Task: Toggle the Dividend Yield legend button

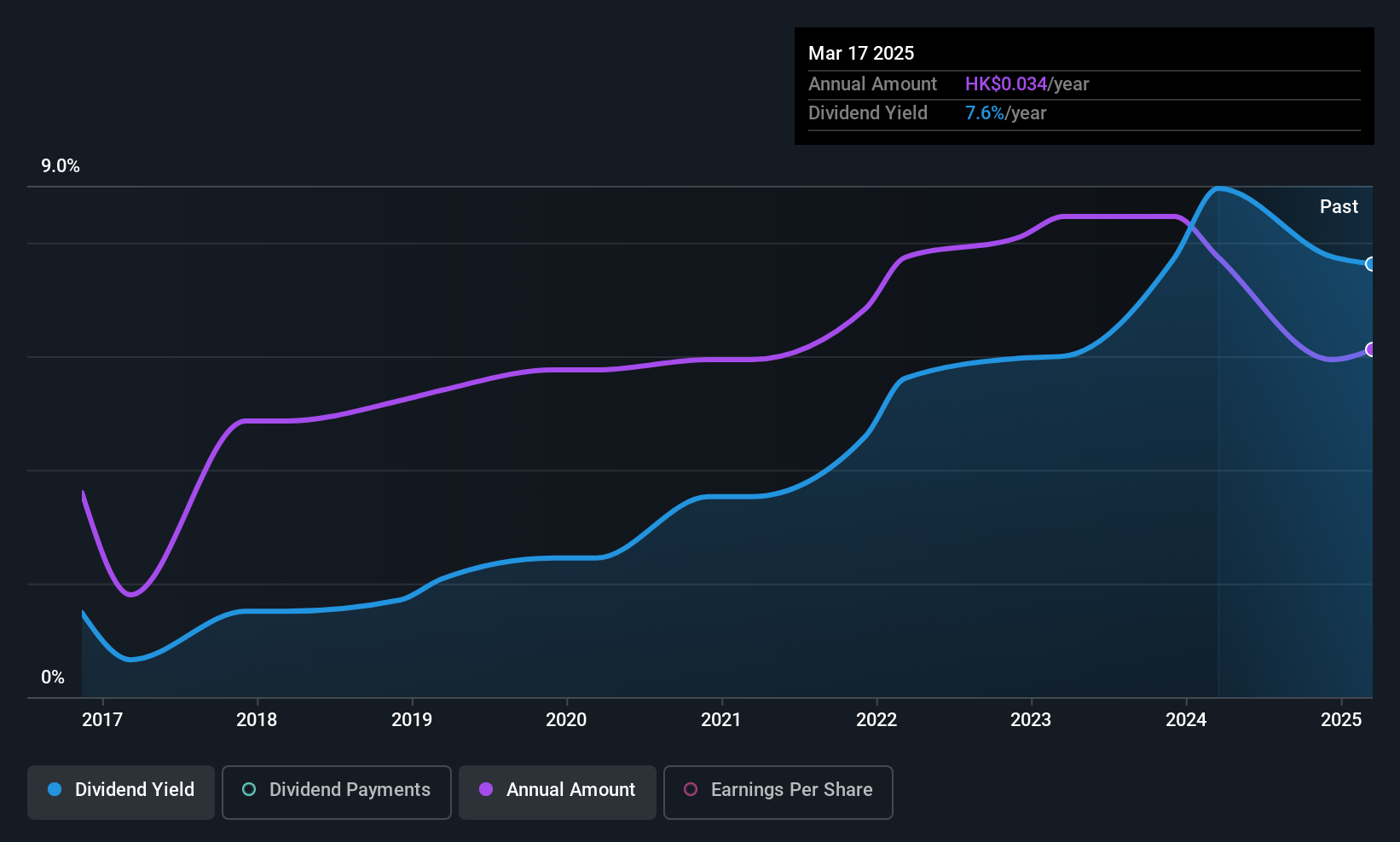Action: [x=121, y=792]
